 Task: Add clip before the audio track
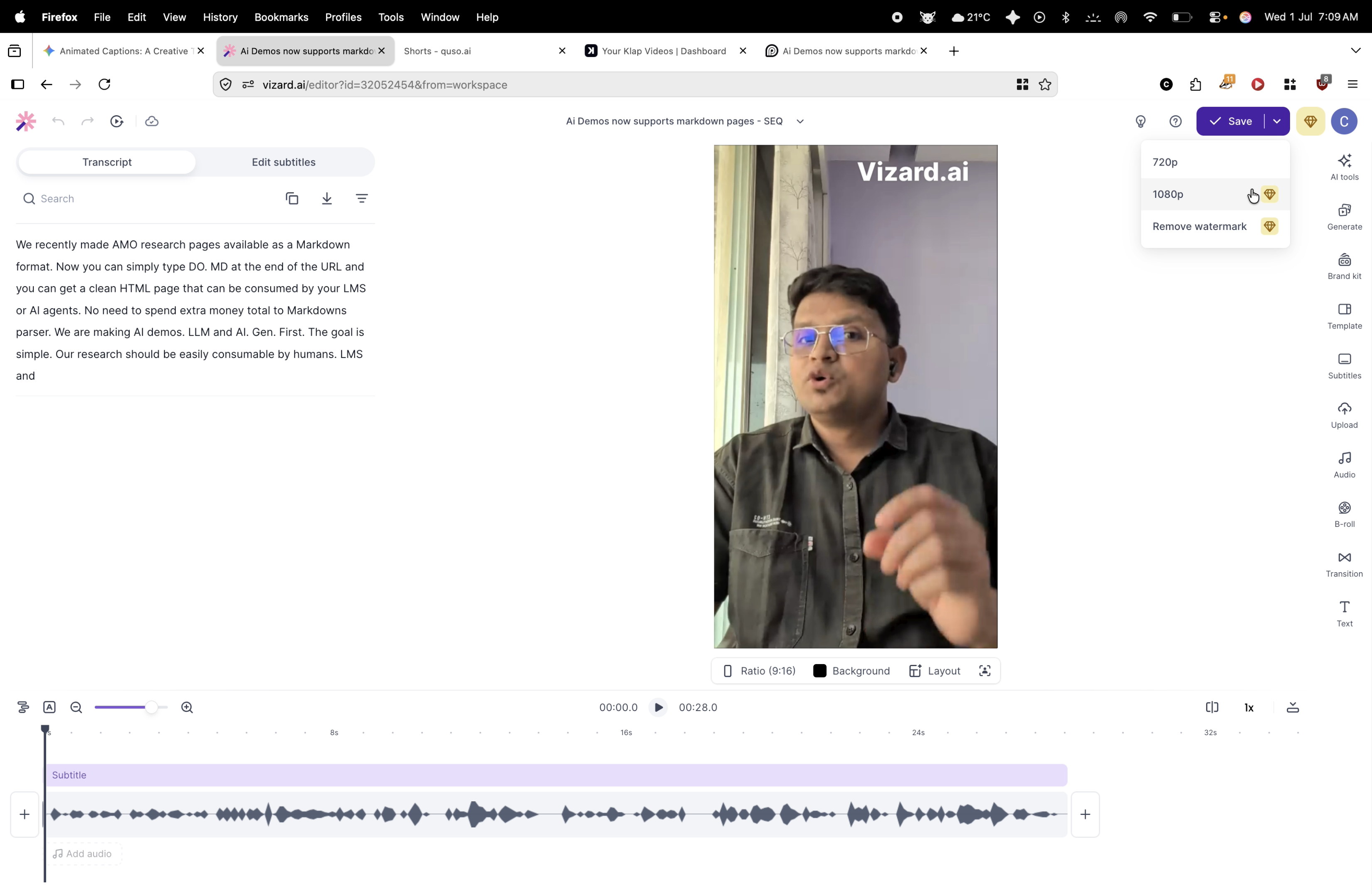(x=24, y=814)
